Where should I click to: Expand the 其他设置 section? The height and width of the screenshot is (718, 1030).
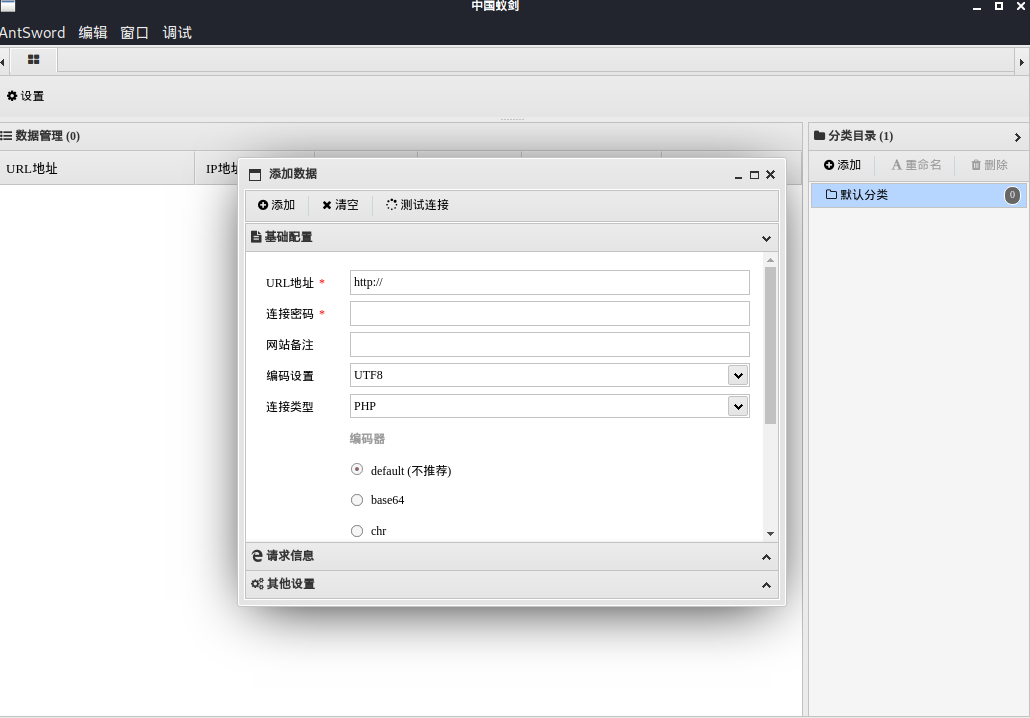click(x=766, y=585)
